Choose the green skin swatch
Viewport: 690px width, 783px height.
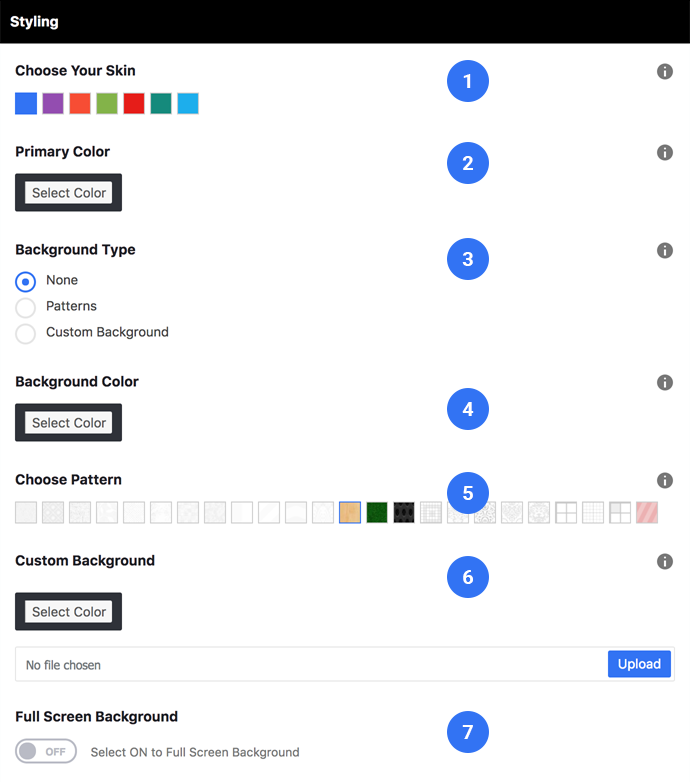(107, 103)
